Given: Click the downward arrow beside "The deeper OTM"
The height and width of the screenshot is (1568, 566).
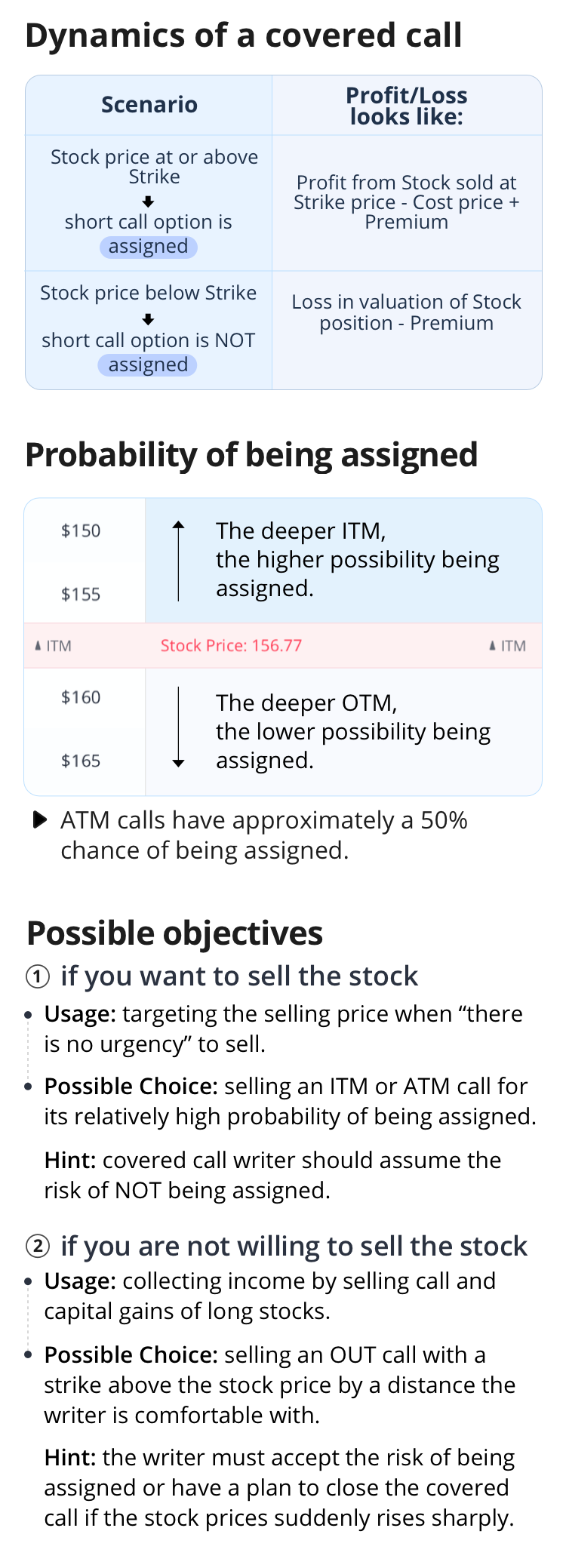Looking at the screenshot, I should [178, 728].
